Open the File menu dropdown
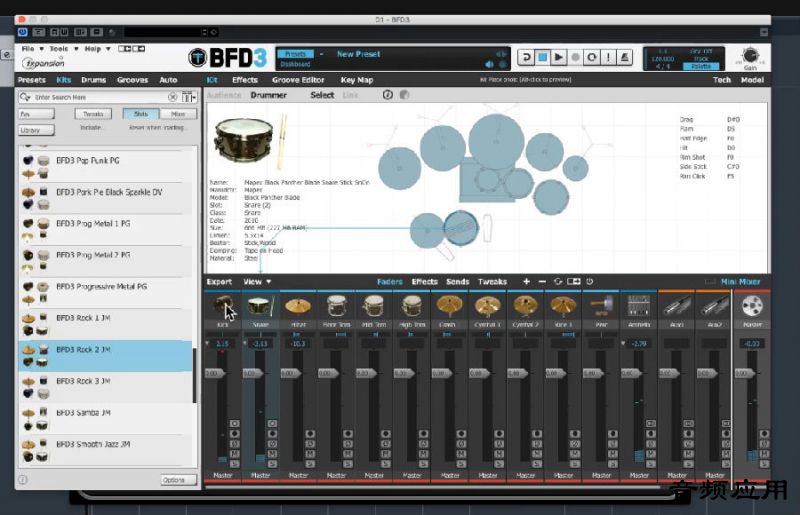This screenshot has height=515, width=800. (32, 48)
